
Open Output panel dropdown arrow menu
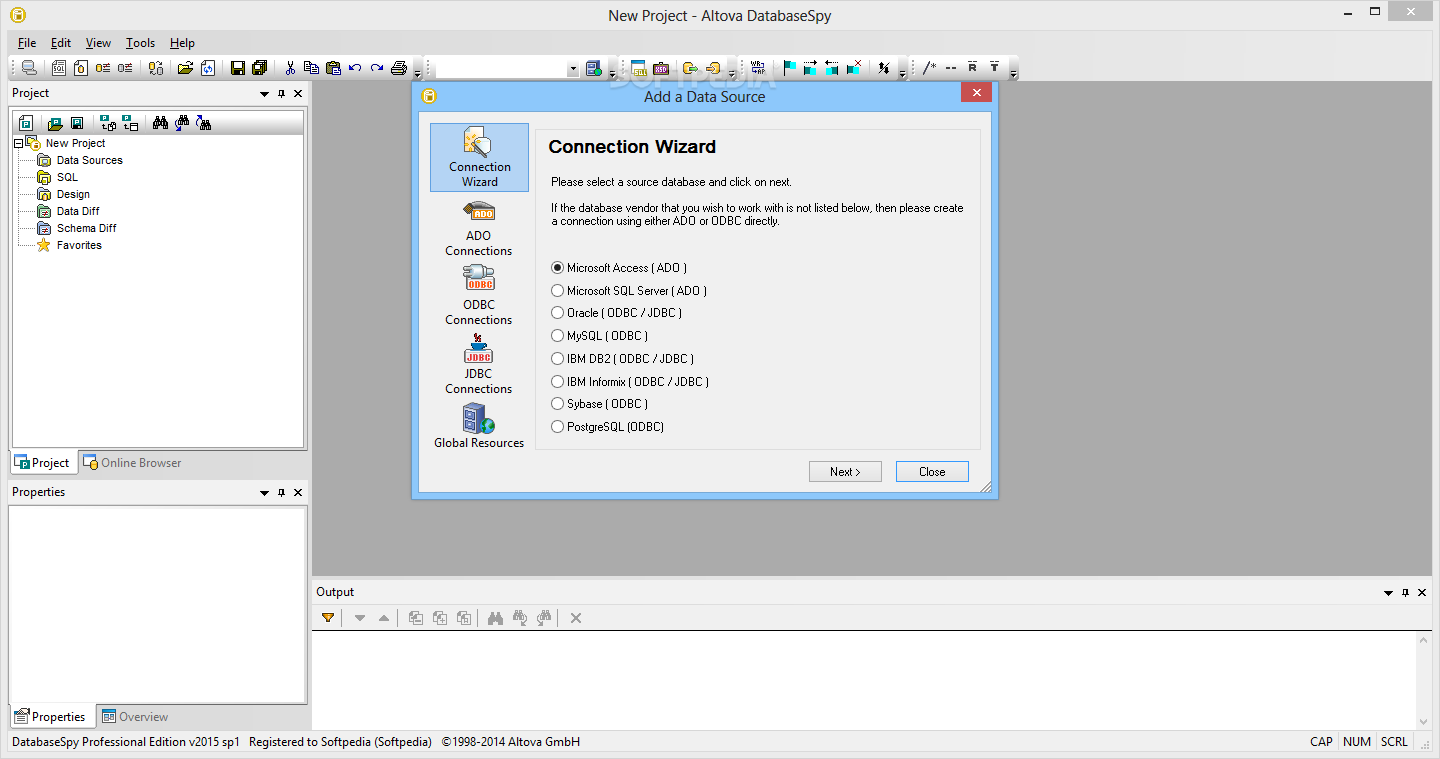point(1388,593)
